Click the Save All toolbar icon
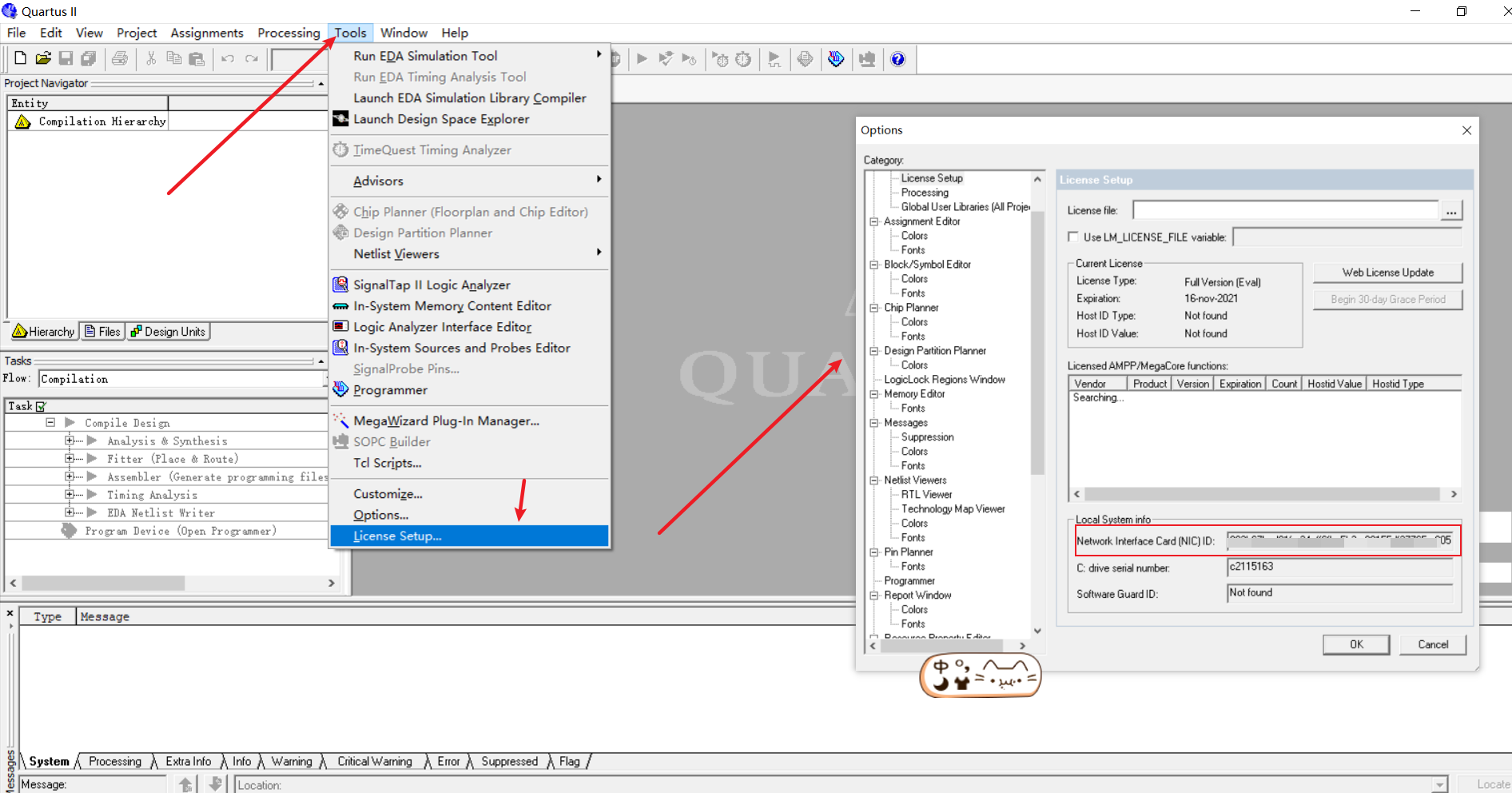 89,58
